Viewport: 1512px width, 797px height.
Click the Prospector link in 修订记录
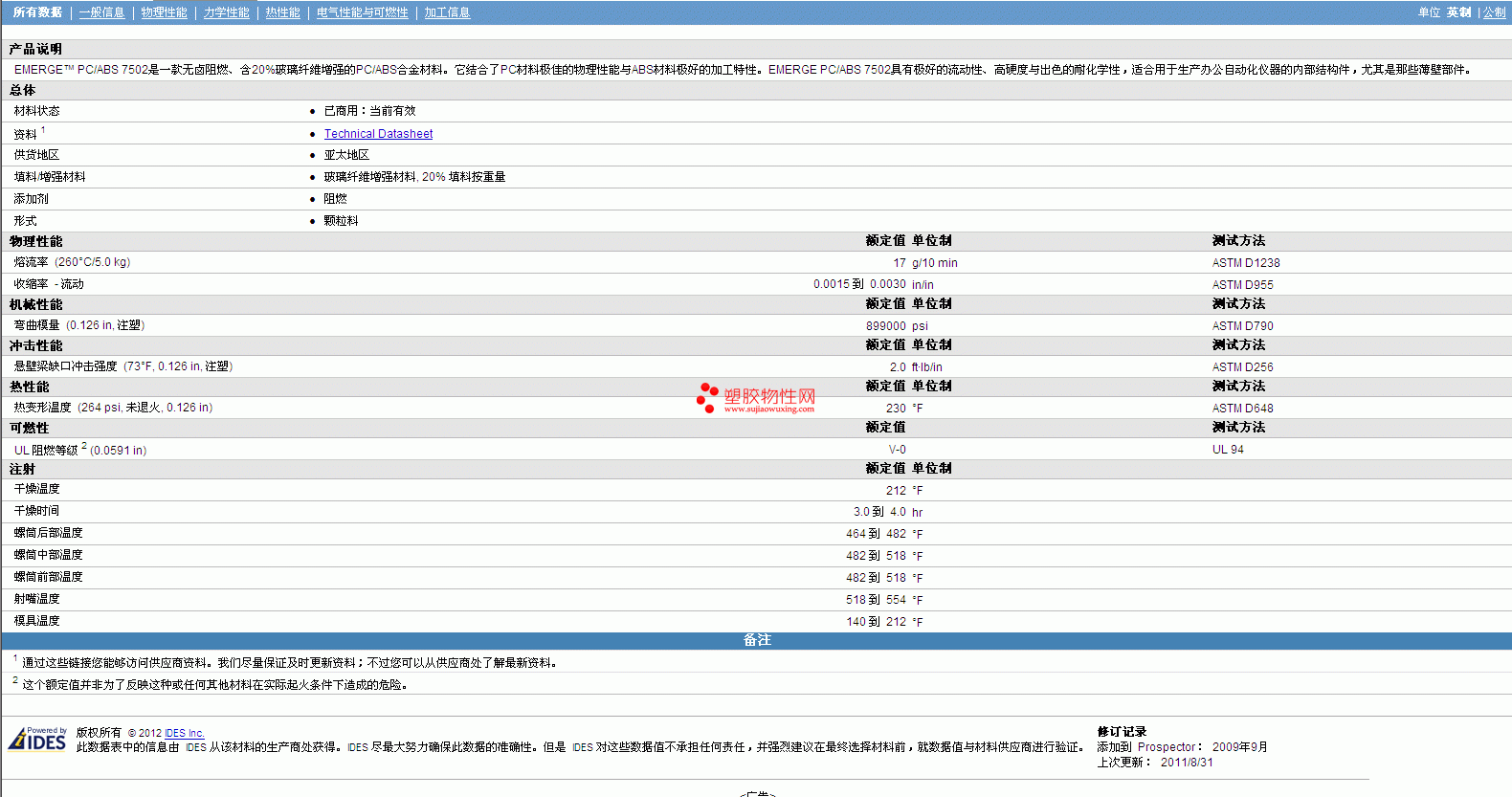(x=1167, y=747)
